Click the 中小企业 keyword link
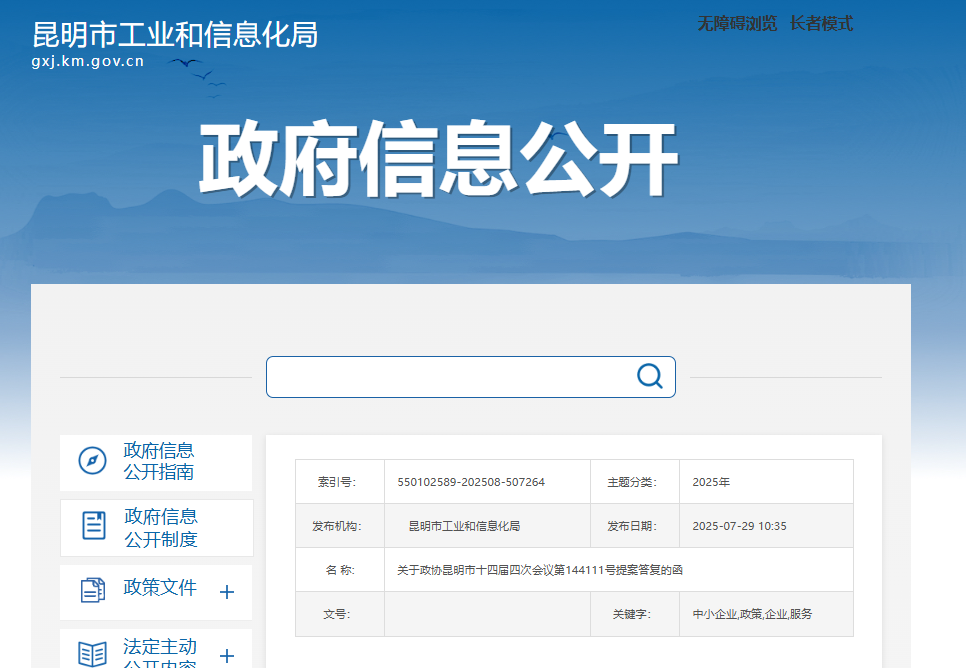Image resolution: width=966 pixels, height=668 pixels. point(716,614)
